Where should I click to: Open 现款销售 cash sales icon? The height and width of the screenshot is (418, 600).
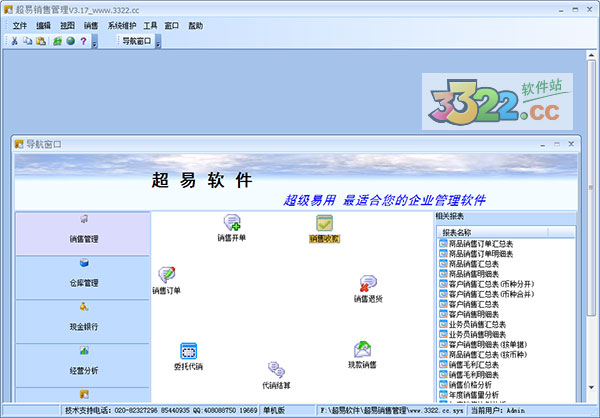coord(362,354)
